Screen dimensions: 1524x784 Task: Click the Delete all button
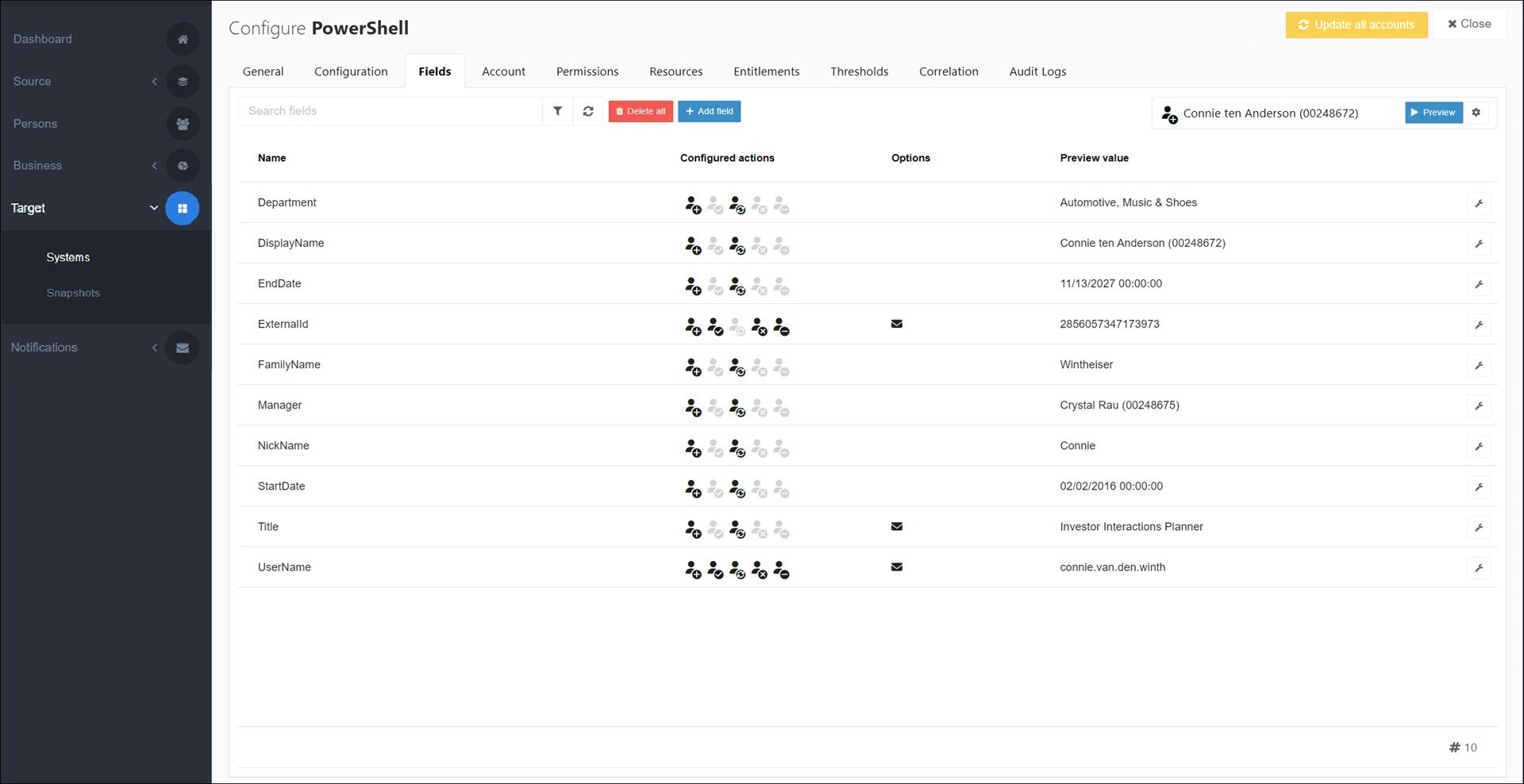[x=641, y=111]
